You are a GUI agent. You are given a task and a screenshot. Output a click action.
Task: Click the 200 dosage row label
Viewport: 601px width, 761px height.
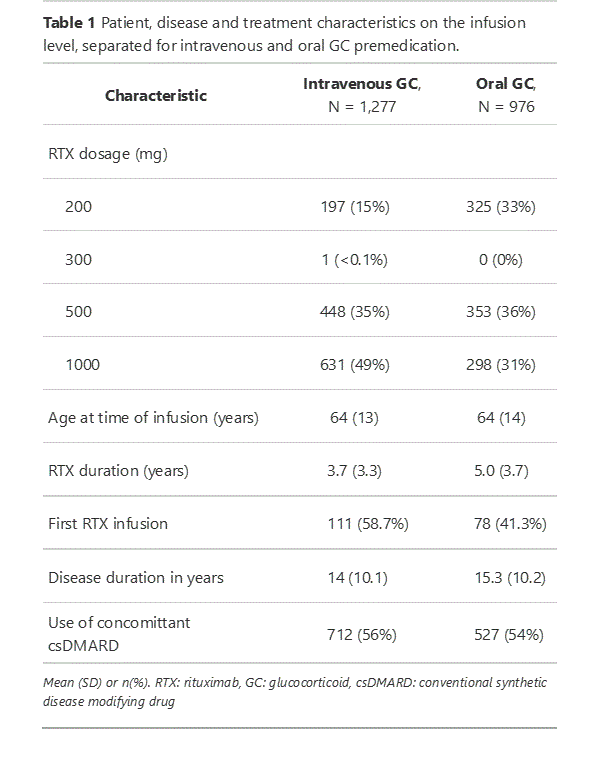(78, 206)
